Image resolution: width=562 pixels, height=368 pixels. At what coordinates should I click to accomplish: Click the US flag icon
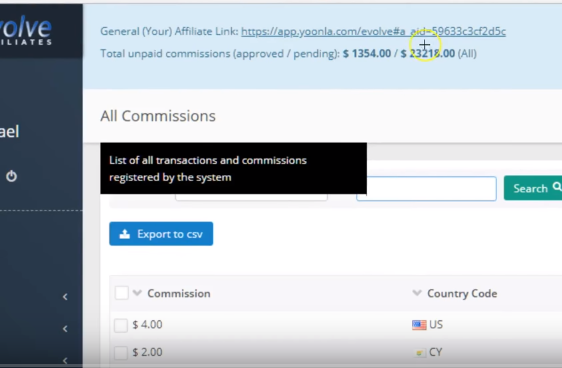419,325
